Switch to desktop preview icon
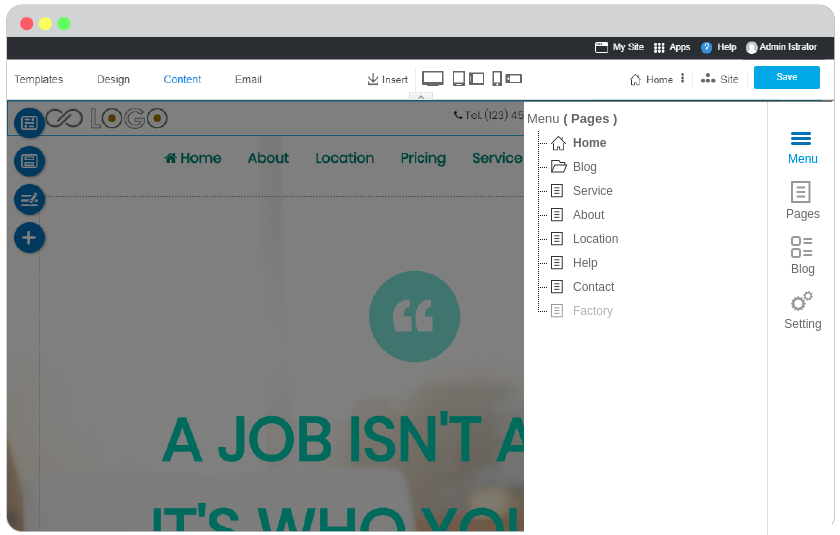This screenshot has width=840, height=535. 433,79
